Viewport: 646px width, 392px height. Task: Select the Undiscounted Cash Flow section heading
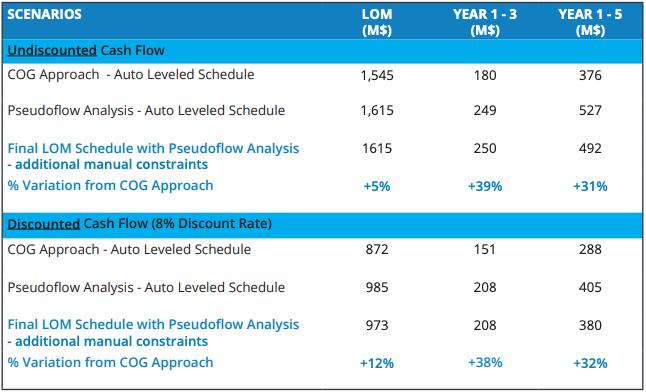pos(86,50)
